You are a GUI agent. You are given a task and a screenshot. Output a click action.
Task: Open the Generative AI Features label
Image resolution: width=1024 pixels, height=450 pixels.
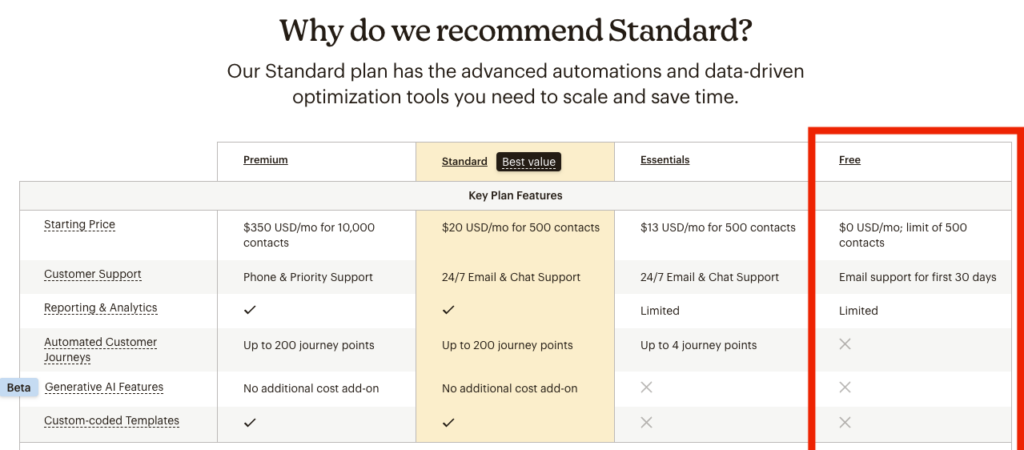104,387
